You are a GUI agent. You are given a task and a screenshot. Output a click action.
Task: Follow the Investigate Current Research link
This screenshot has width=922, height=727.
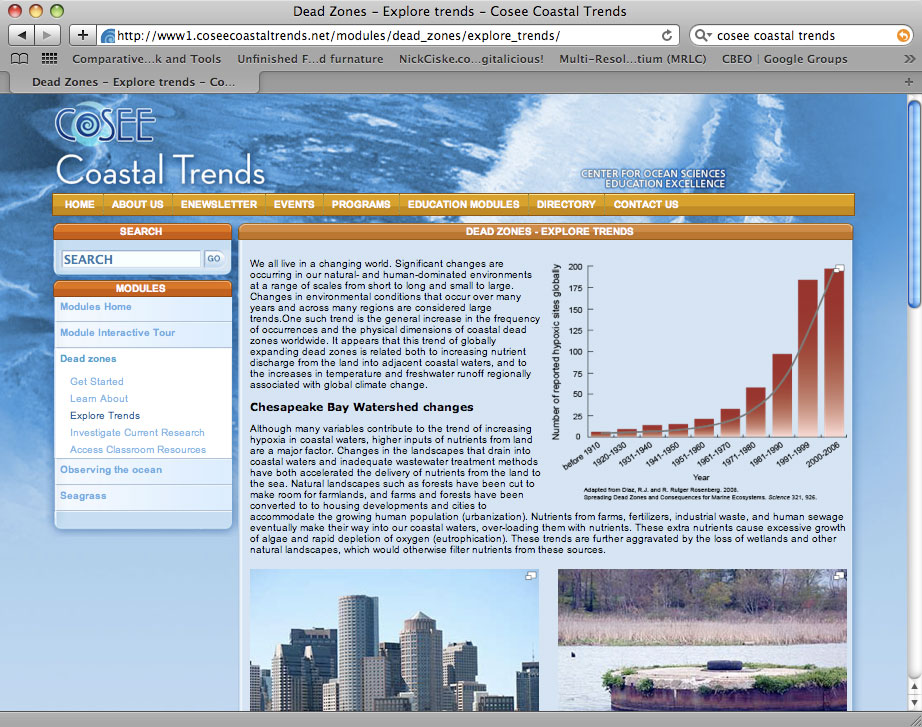click(137, 433)
